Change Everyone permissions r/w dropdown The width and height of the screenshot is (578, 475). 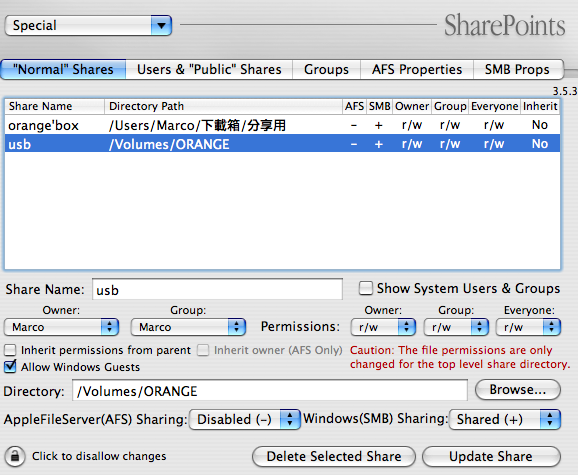(528, 327)
